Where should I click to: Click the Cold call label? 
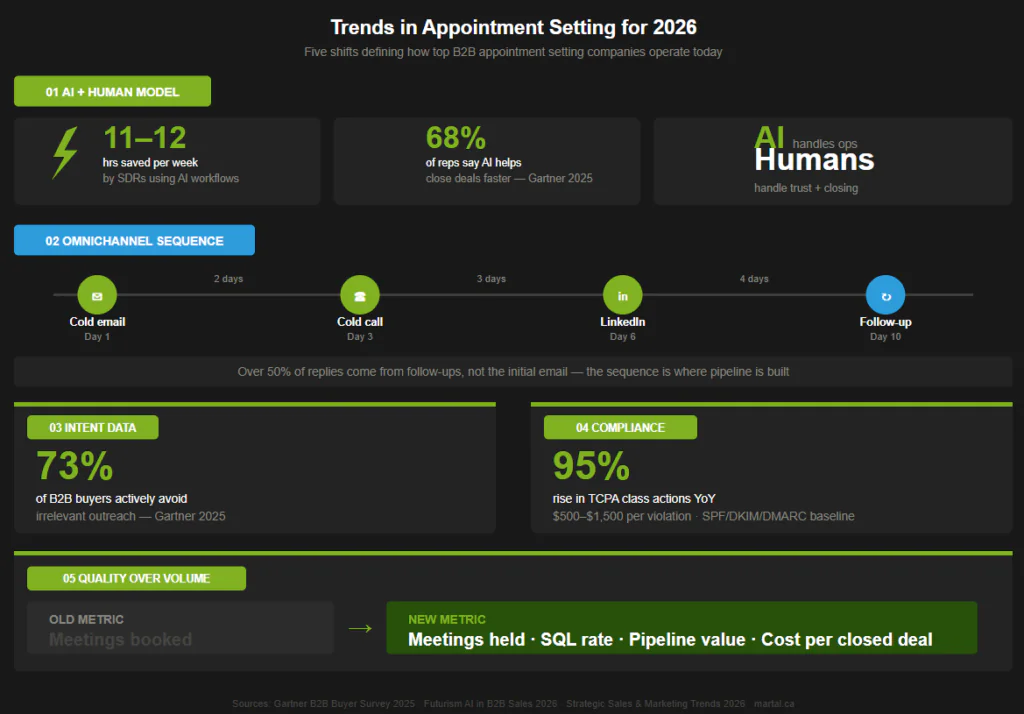pos(360,321)
